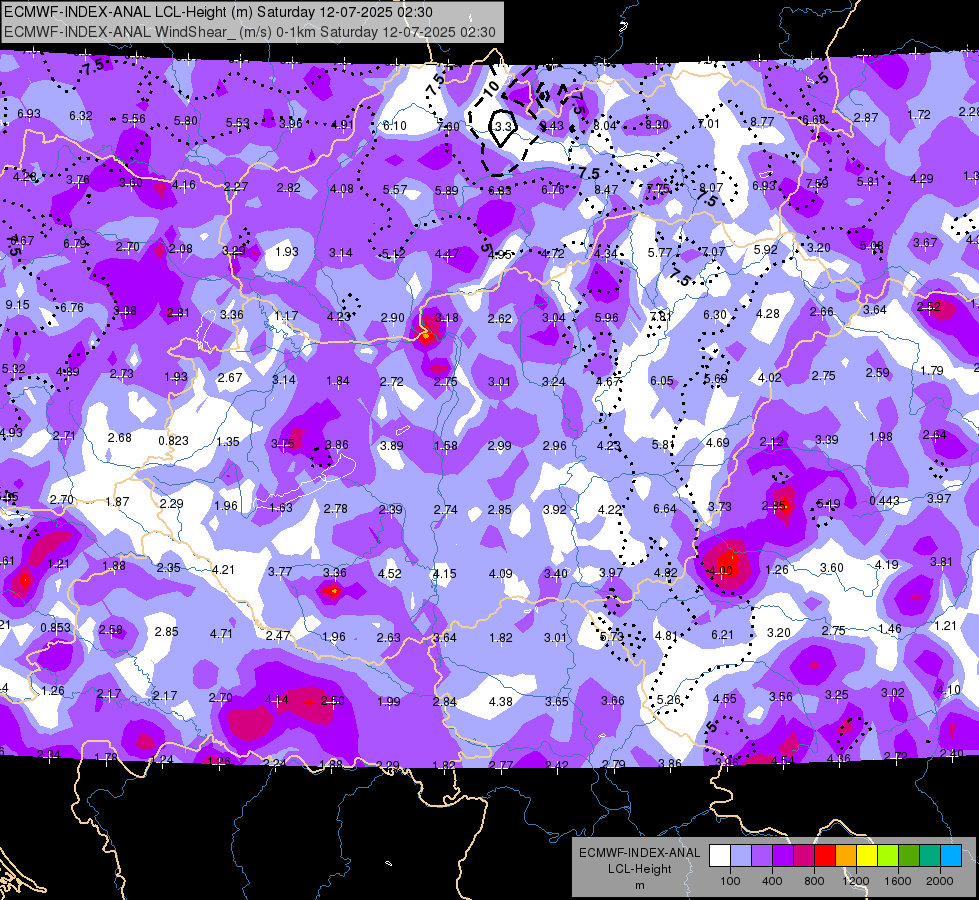Click the wind shear value 1.87
Viewport: 979px width, 900px height.
pyautogui.click(x=117, y=502)
